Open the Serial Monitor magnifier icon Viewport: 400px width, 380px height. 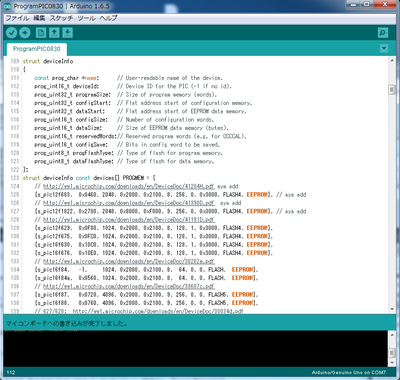click(x=383, y=33)
